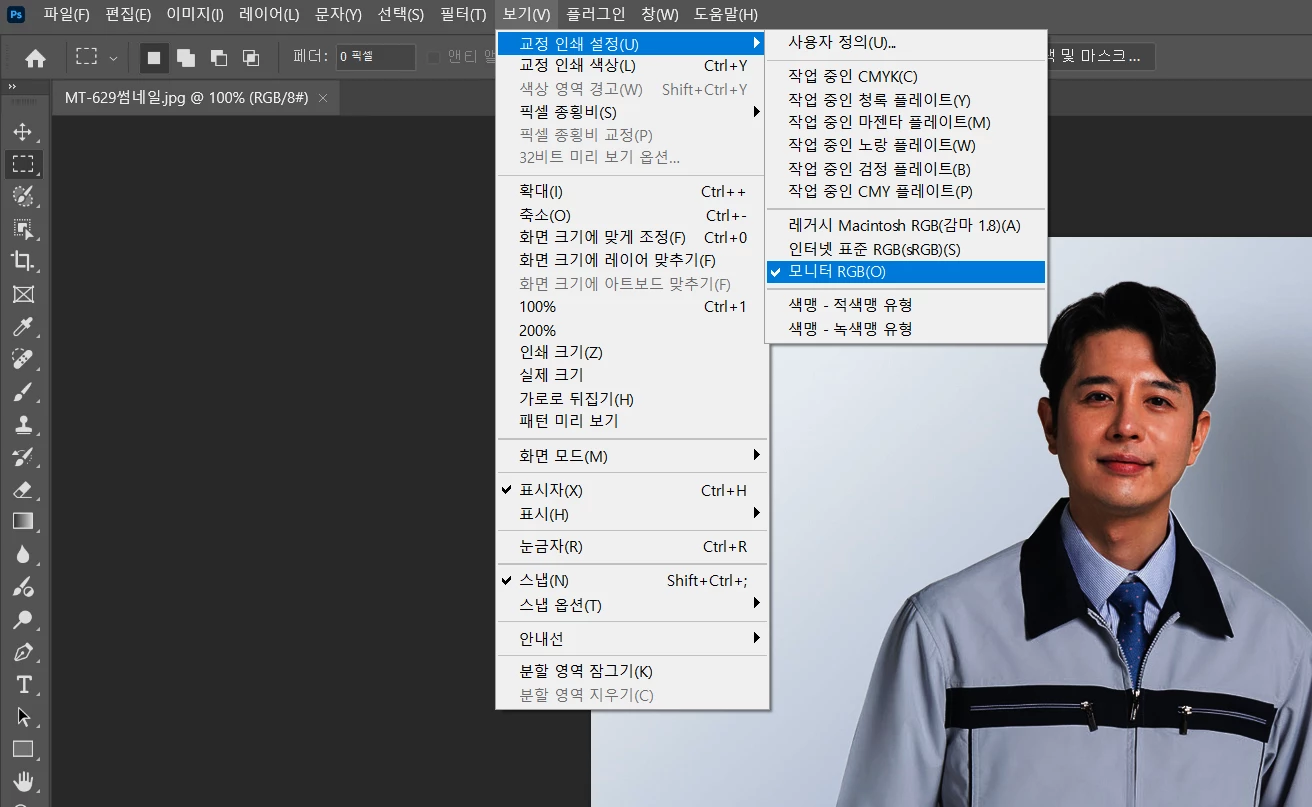Open the 이미지(I) menu
The width and height of the screenshot is (1312, 807).
[x=195, y=14]
